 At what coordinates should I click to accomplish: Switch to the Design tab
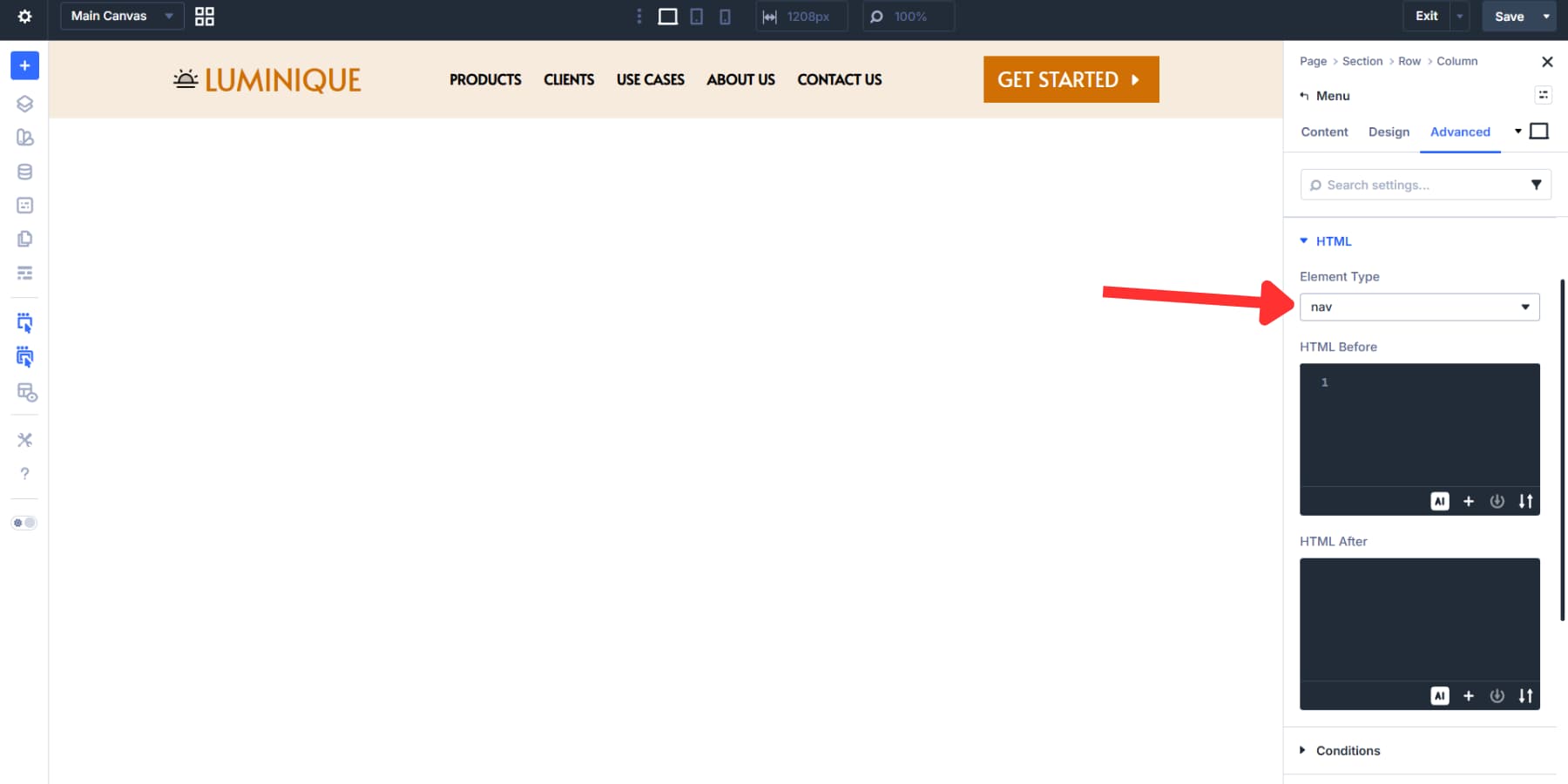click(x=1389, y=132)
